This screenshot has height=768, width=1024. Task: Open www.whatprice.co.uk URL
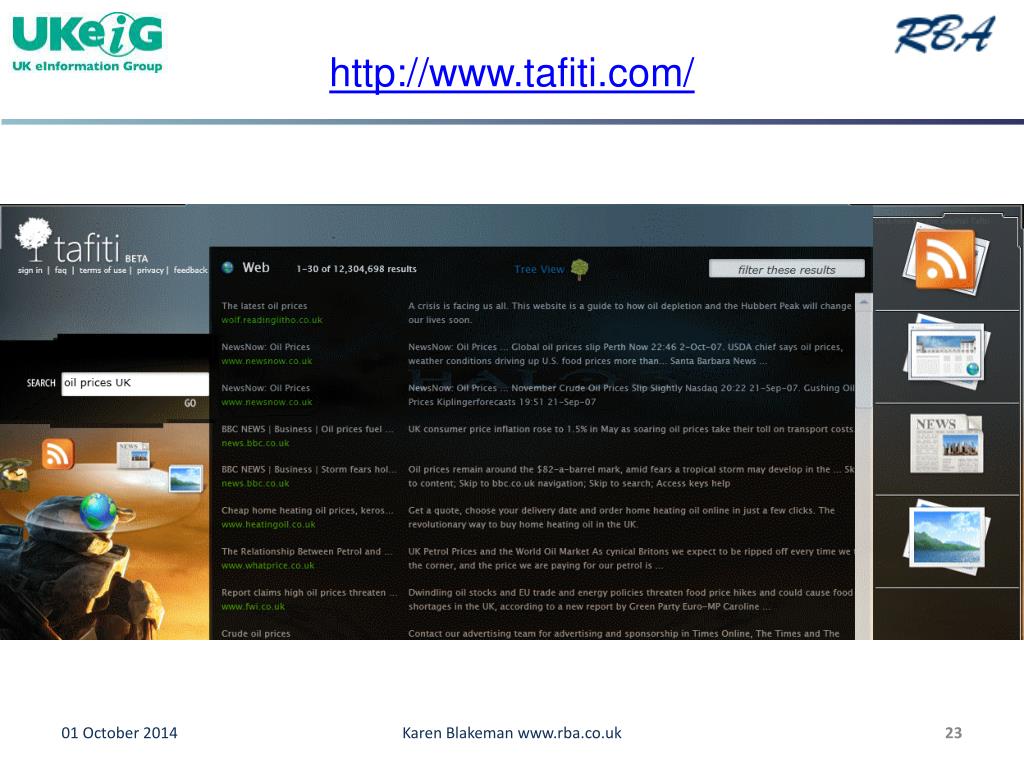(x=268, y=566)
